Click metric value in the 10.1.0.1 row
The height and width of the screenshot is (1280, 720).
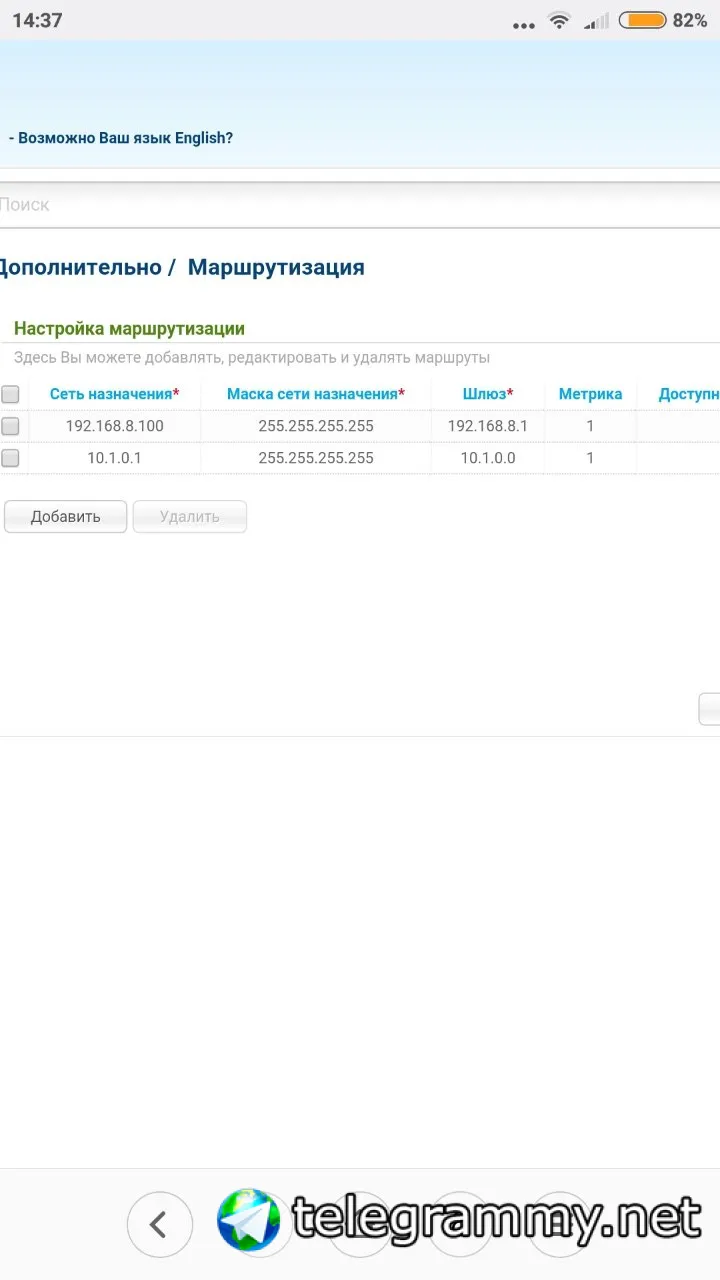(590, 458)
